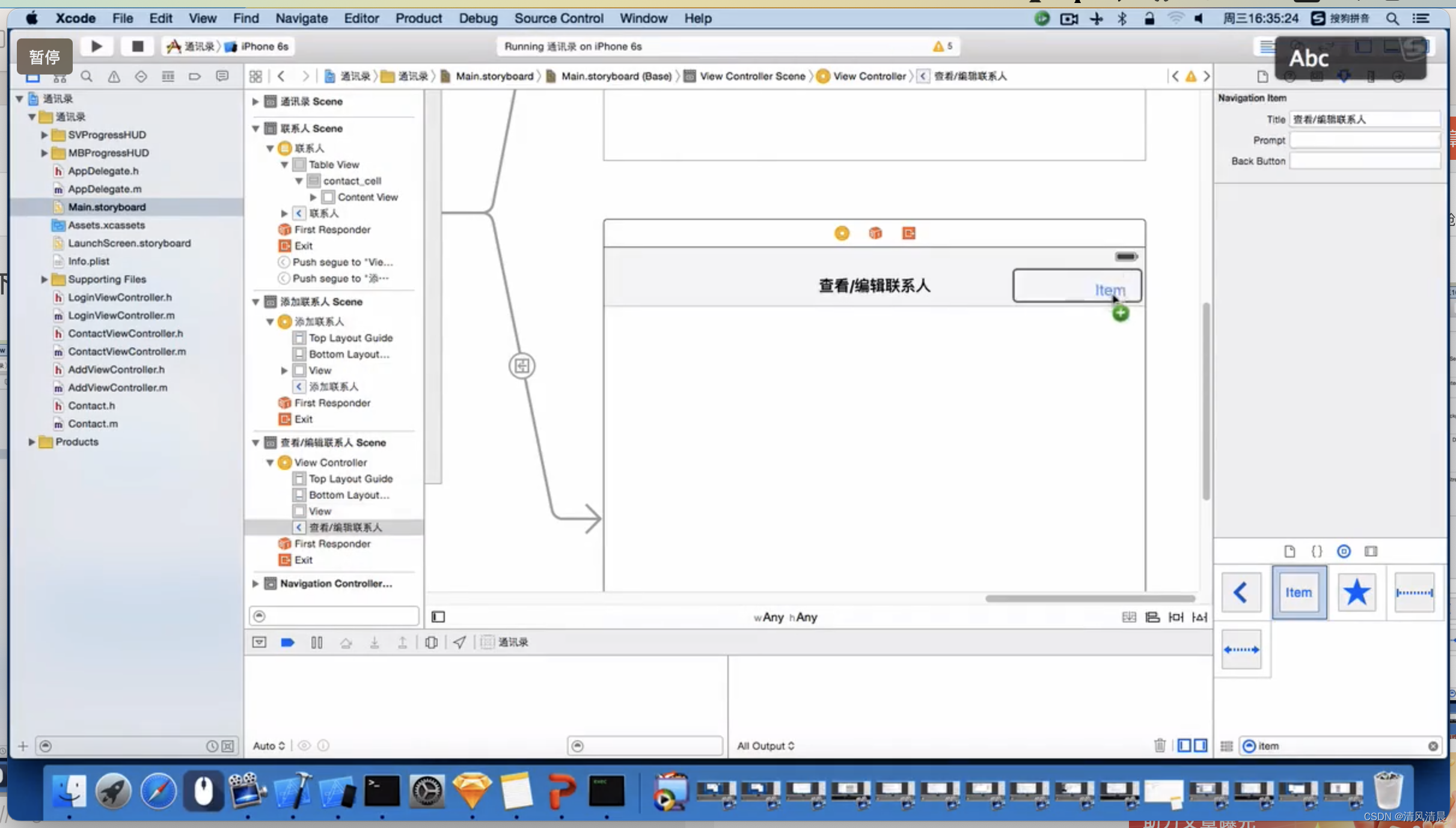Click the green add-item circle icon on navigation bar

point(1121,313)
